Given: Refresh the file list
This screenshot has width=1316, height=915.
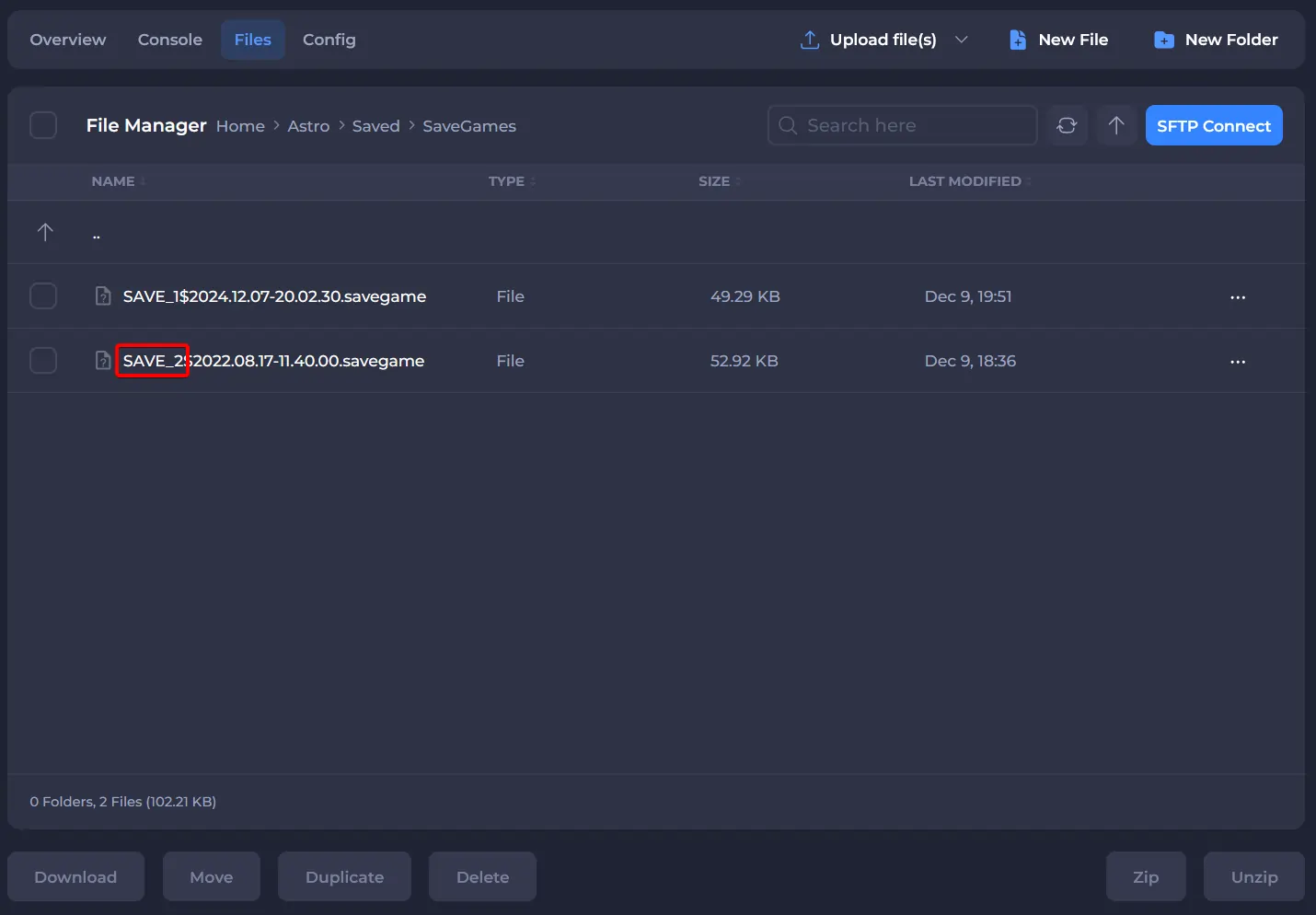Looking at the screenshot, I should 1067,125.
